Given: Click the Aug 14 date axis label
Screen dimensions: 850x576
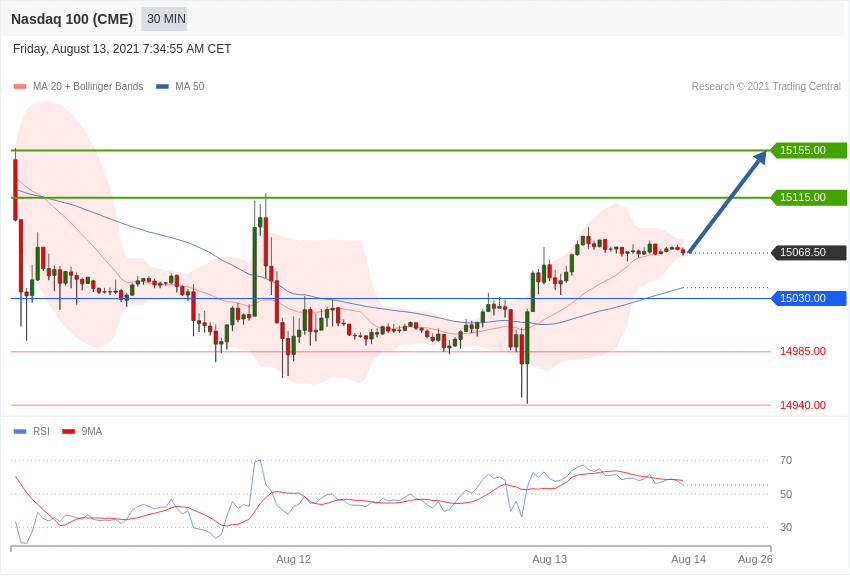Looking at the screenshot, I should [688, 559].
